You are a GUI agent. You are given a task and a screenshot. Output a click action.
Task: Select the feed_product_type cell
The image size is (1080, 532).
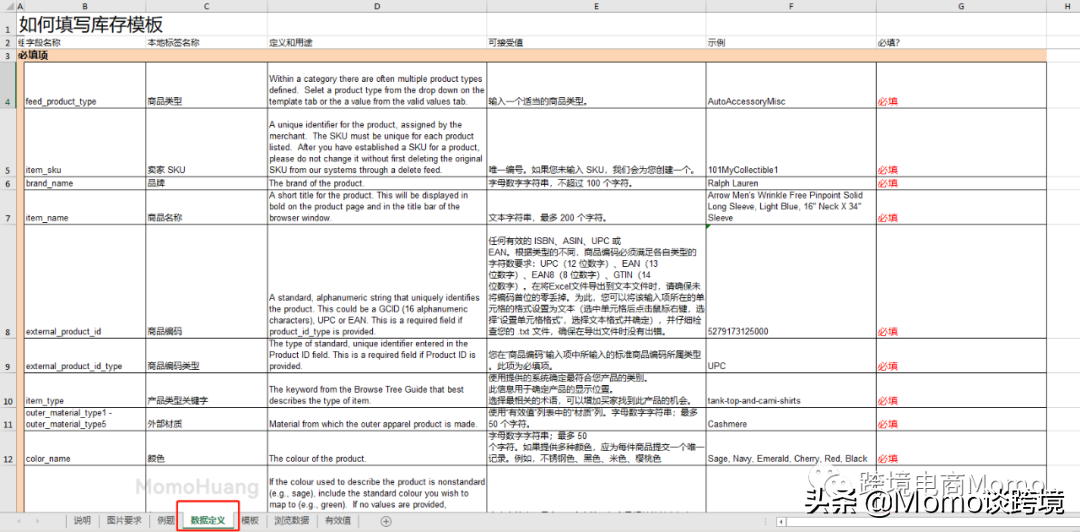(84, 85)
